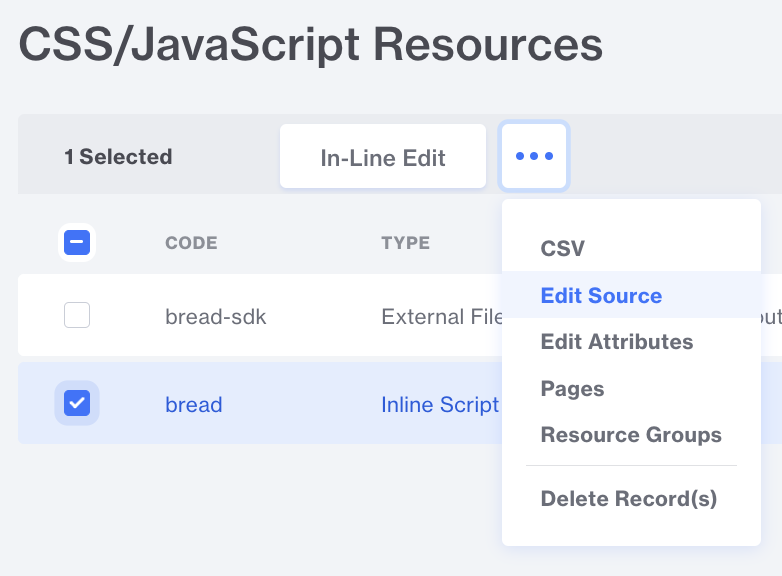Click Delete Record(s) in the menu
Viewport: 782px width, 576px height.
[x=628, y=499]
